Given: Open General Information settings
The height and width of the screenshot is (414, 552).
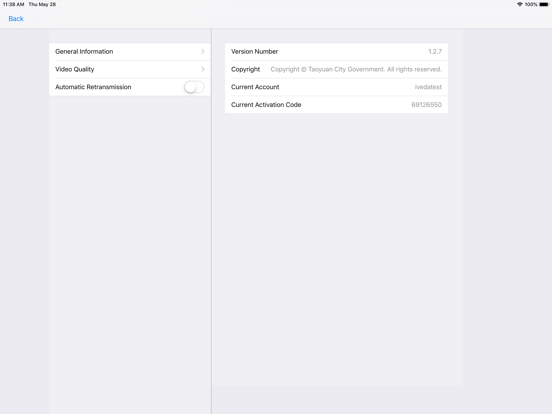Looking at the screenshot, I should (130, 51).
